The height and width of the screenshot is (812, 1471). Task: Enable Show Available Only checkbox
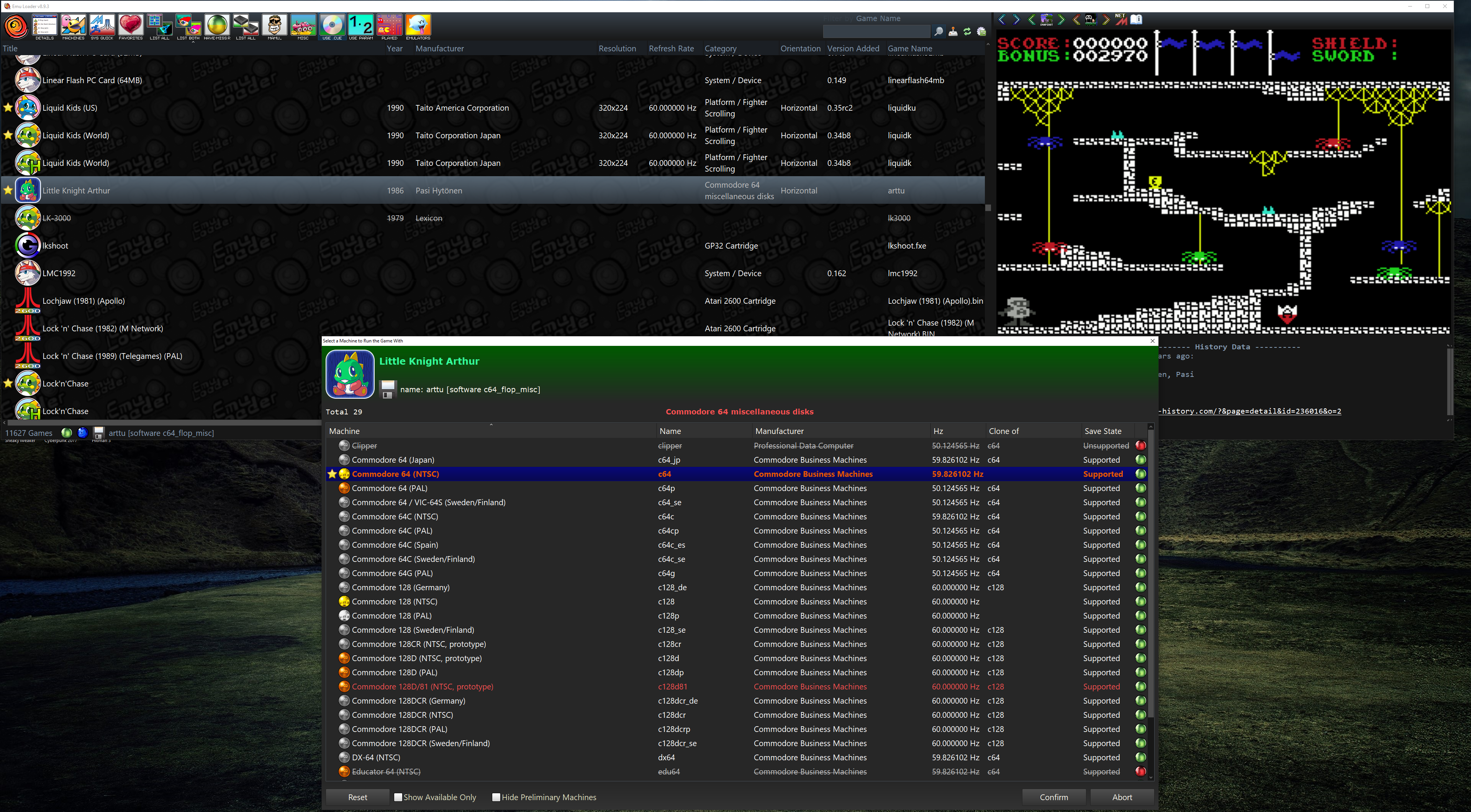tap(398, 797)
